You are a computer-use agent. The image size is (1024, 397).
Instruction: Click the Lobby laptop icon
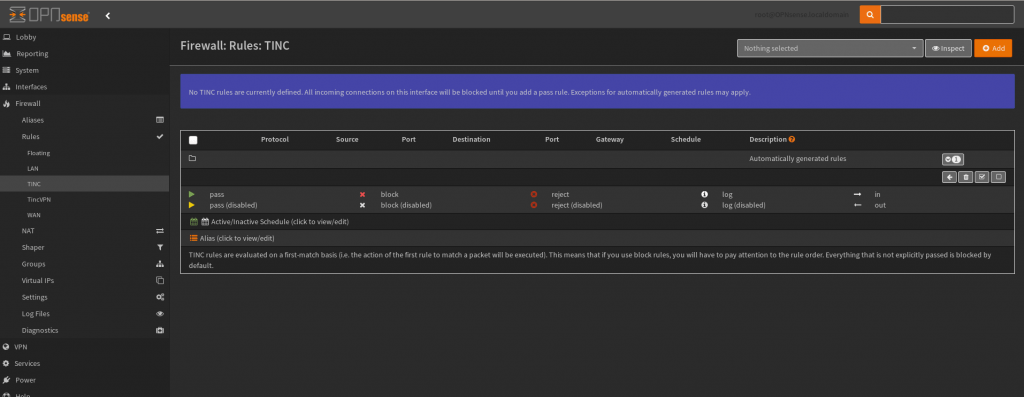click(7, 37)
